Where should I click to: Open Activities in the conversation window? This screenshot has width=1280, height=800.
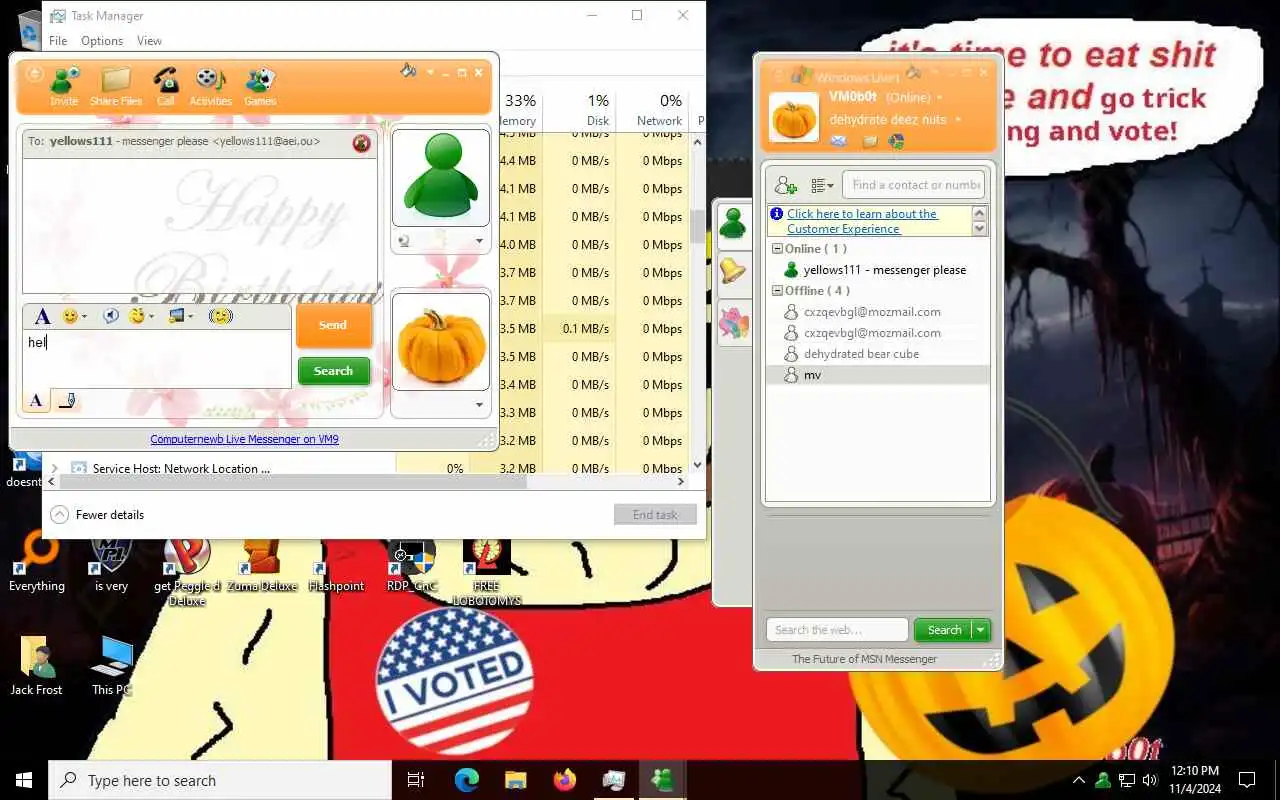coord(210,86)
